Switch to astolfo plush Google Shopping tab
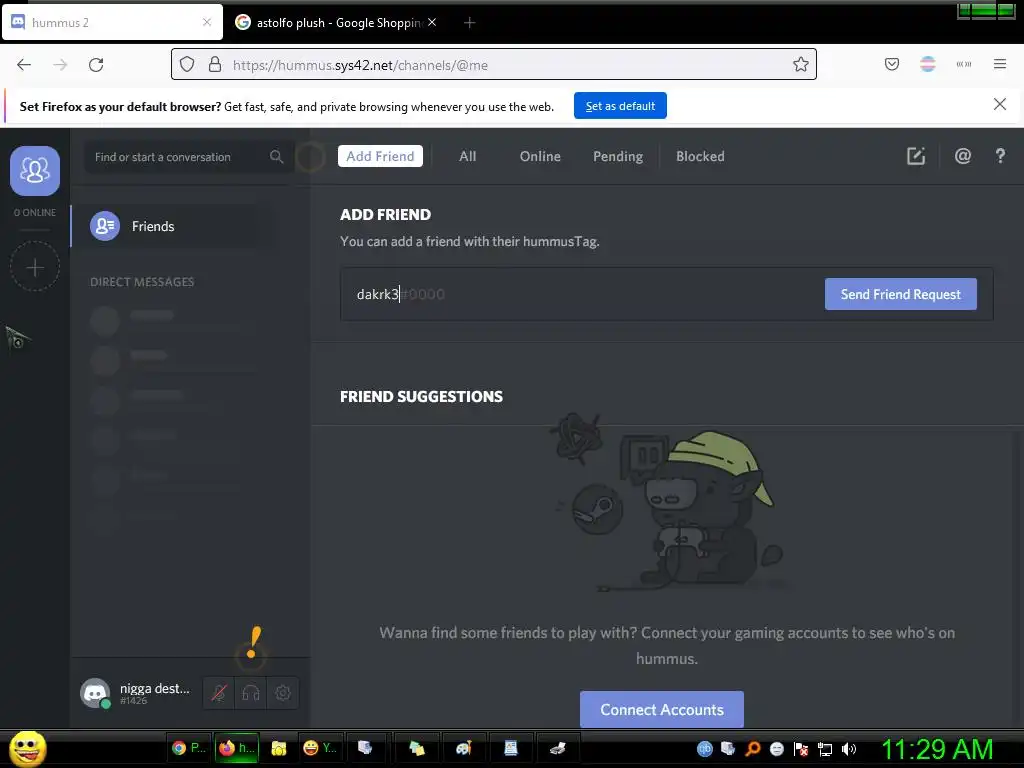 (x=336, y=23)
